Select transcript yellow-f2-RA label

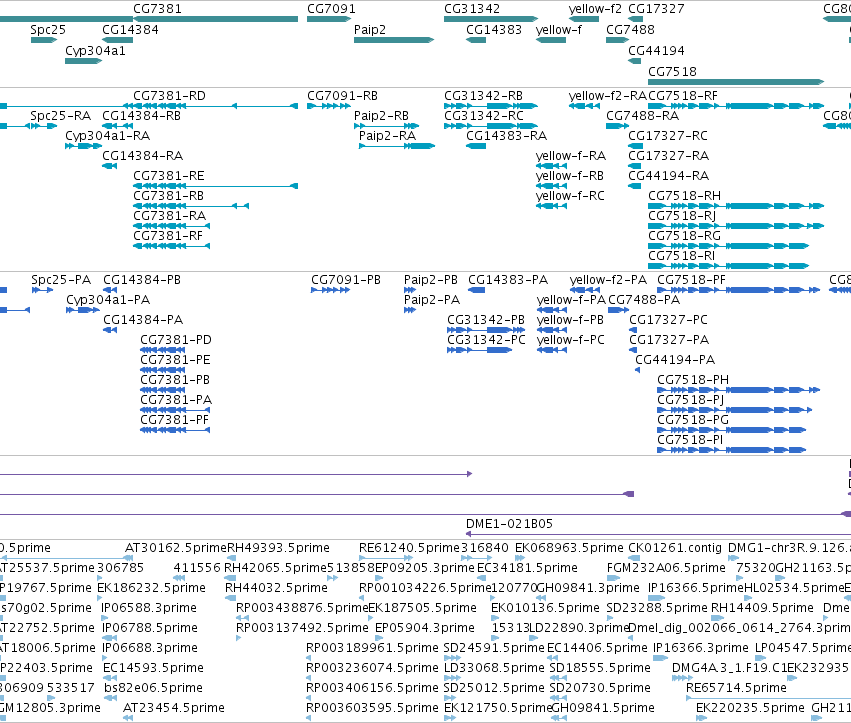(608, 96)
